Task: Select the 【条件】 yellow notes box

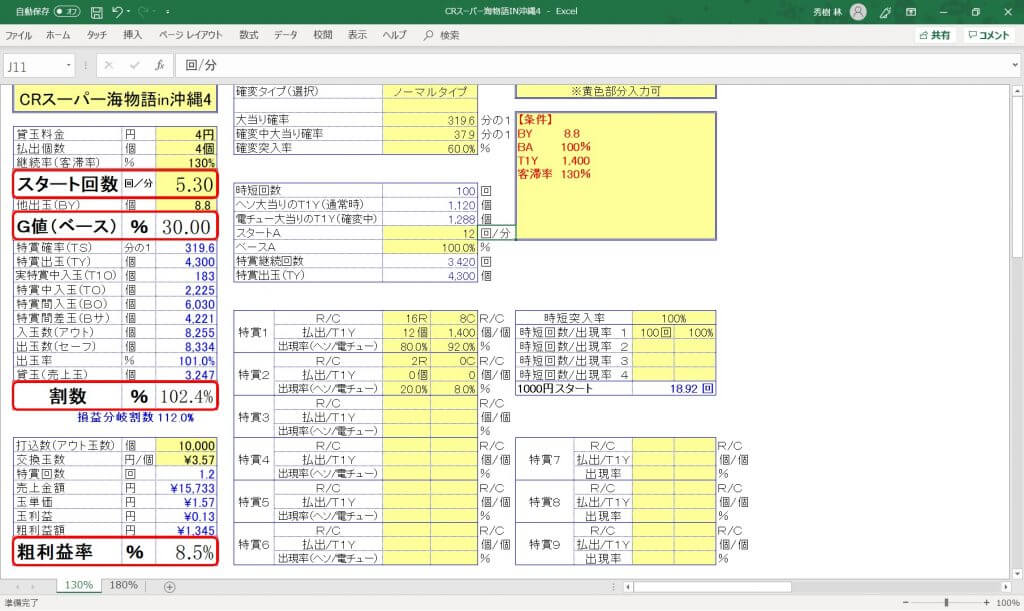Action: pos(616,176)
